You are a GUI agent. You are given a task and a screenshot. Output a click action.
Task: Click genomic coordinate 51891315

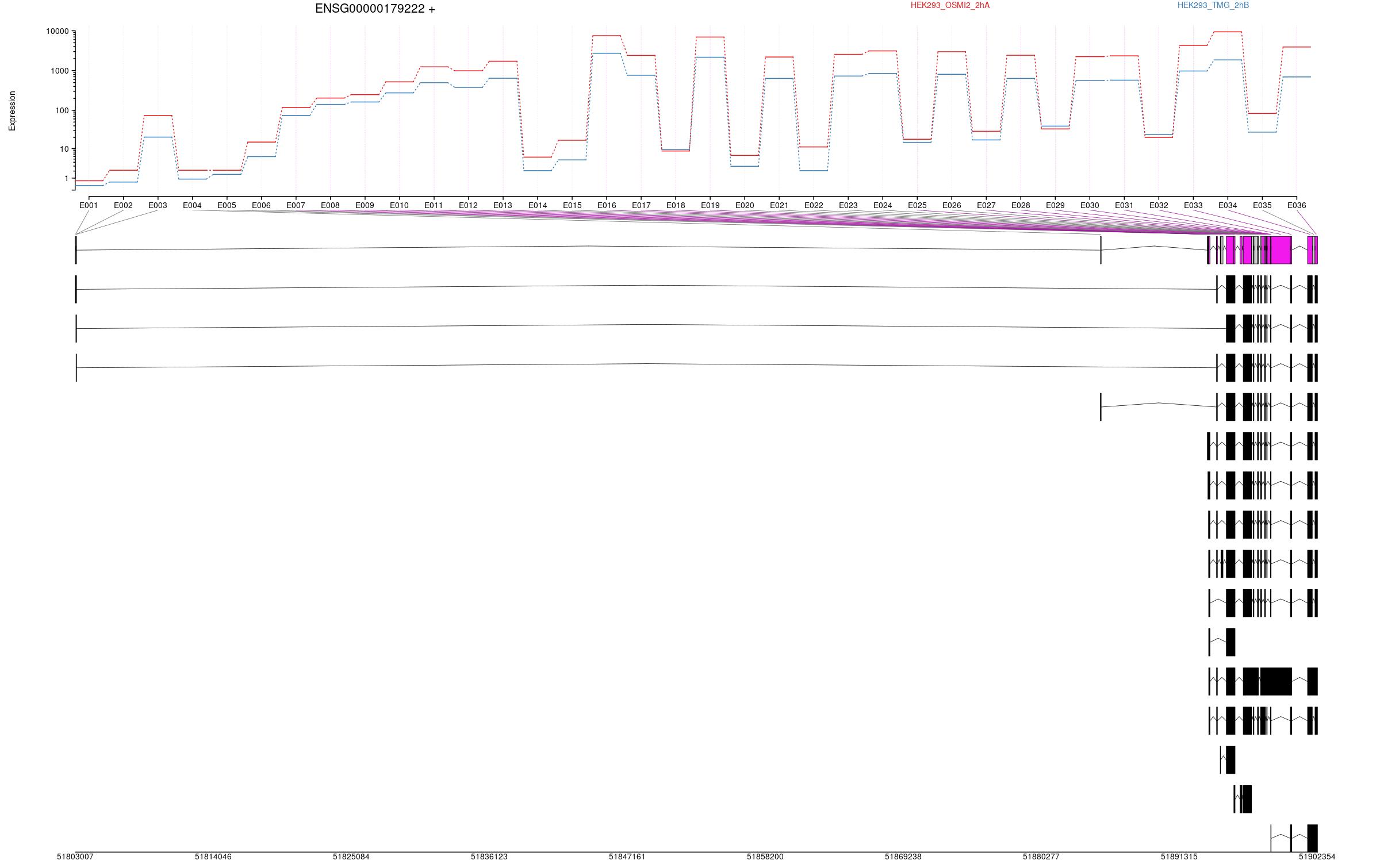pyautogui.click(x=1179, y=857)
